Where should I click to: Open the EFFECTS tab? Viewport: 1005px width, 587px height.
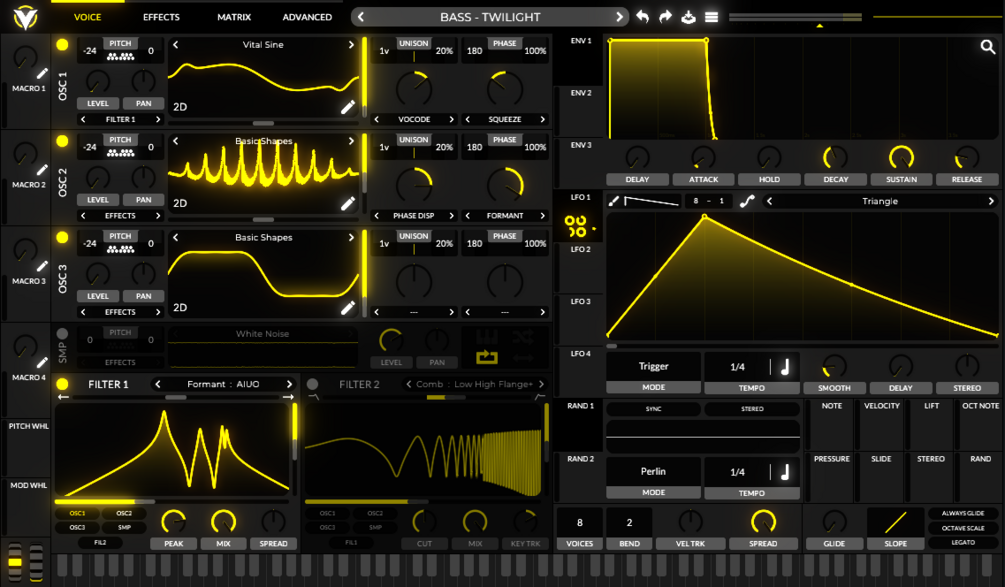tap(161, 17)
